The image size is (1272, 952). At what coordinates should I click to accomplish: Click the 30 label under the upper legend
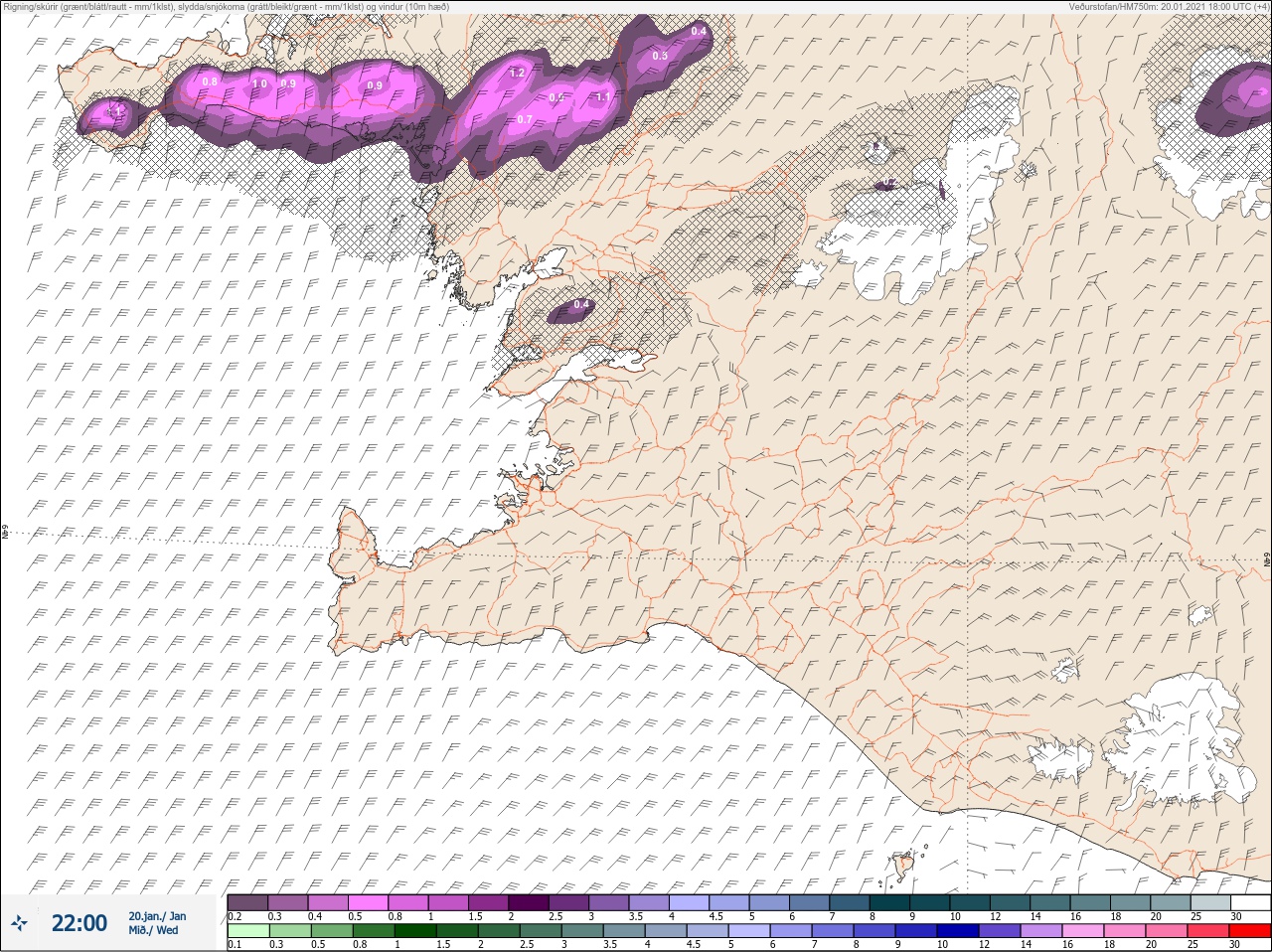(x=1235, y=916)
